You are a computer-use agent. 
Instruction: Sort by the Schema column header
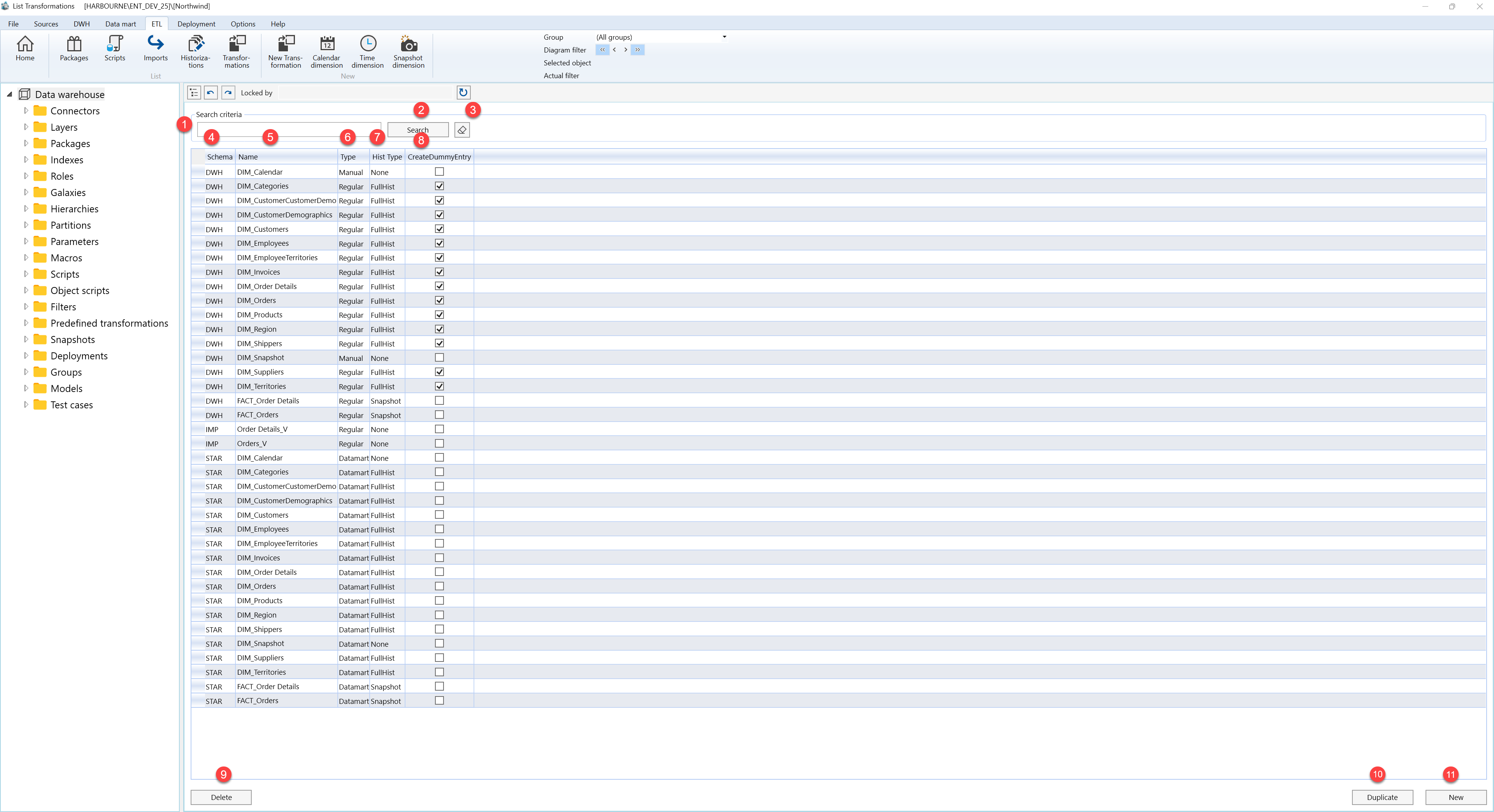[219, 156]
